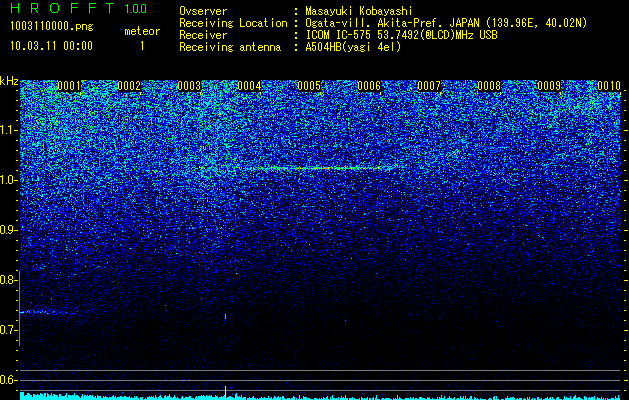The height and width of the screenshot is (400, 629).
Task: Click the HROFFT 1.0.0 title text
Action: click(x=78, y=8)
